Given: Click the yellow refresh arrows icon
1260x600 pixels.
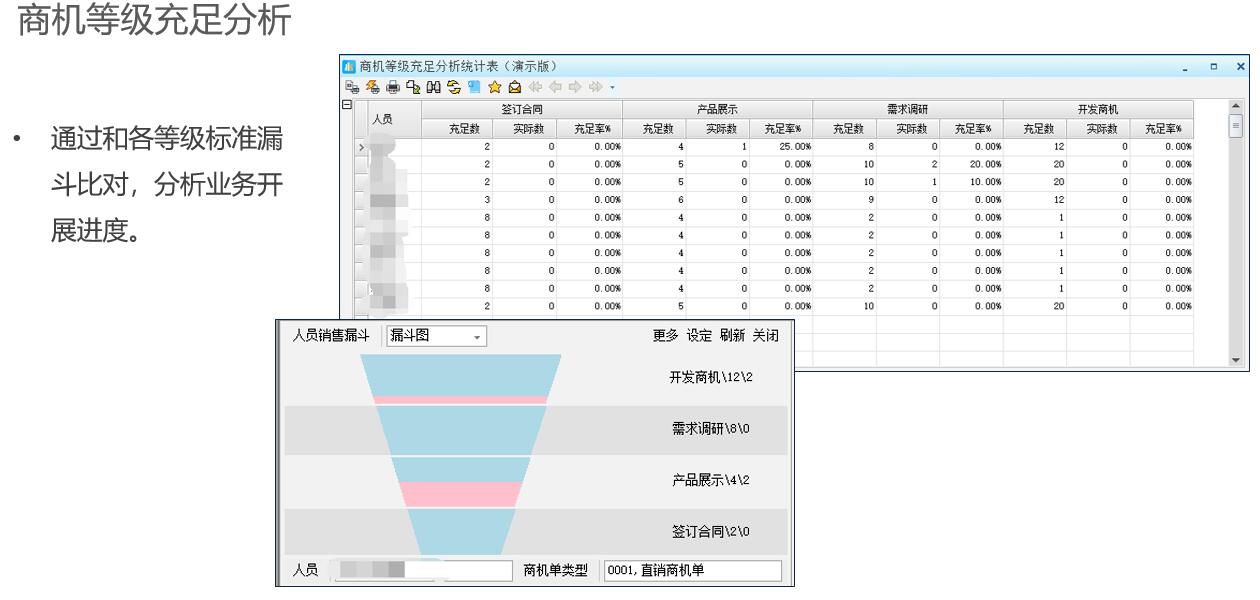Looking at the screenshot, I should [x=454, y=87].
